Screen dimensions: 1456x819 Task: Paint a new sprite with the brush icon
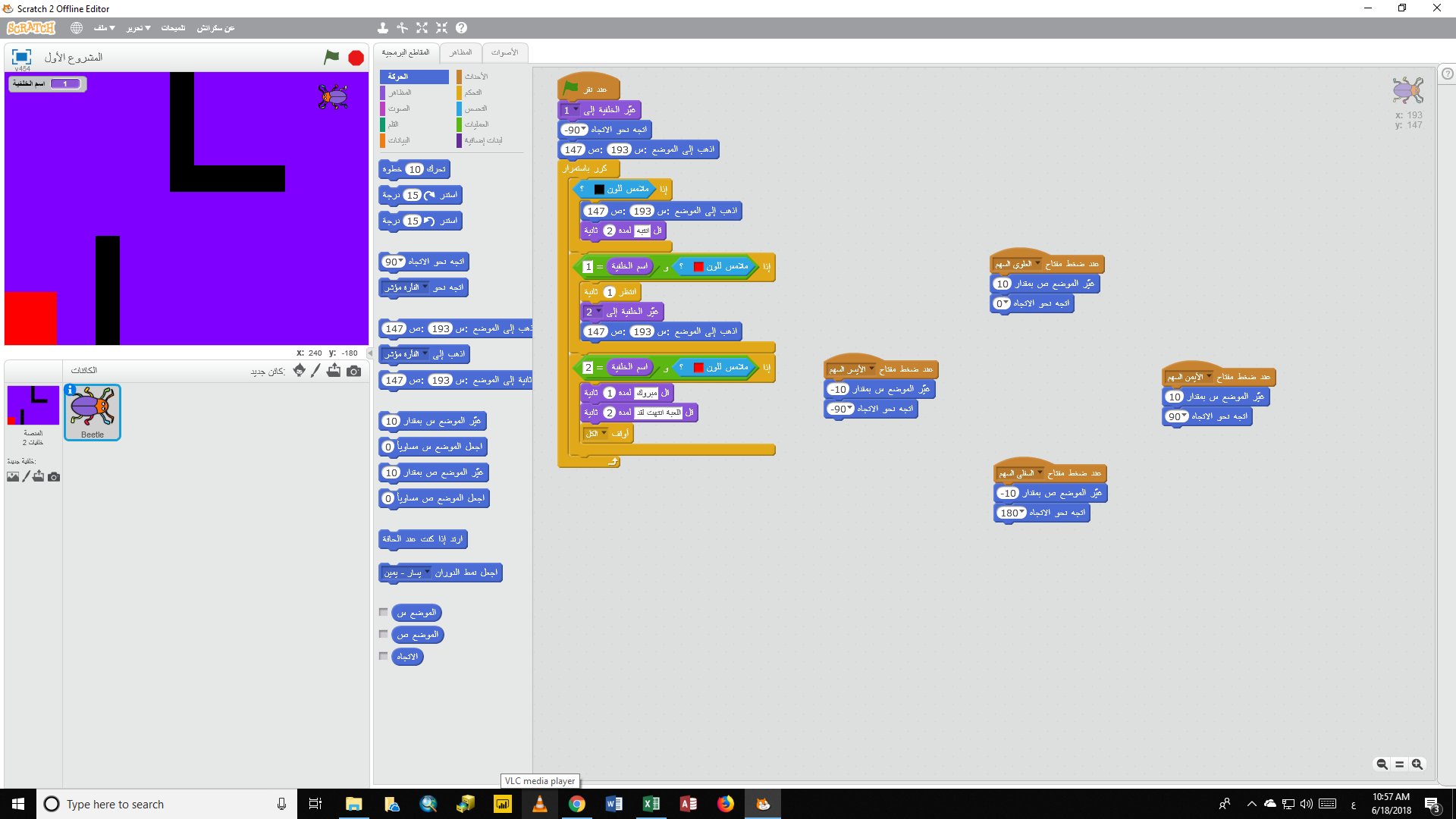[315, 371]
